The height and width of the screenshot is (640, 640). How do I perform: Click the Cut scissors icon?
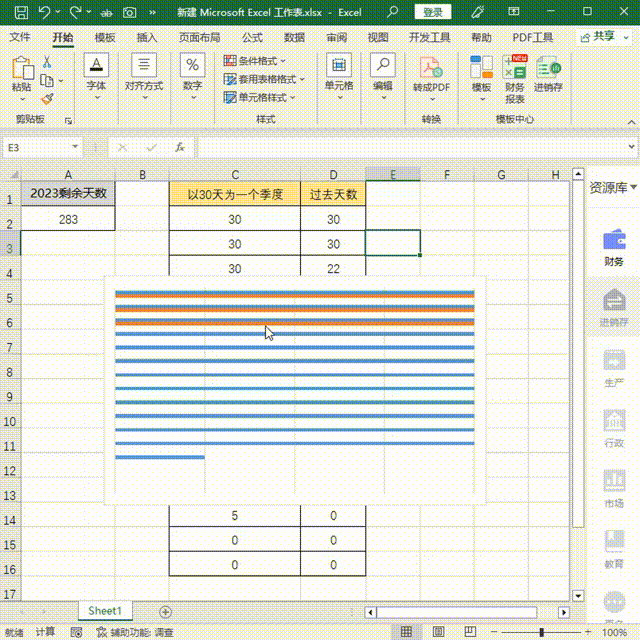pyautogui.click(x=46, y=62)
